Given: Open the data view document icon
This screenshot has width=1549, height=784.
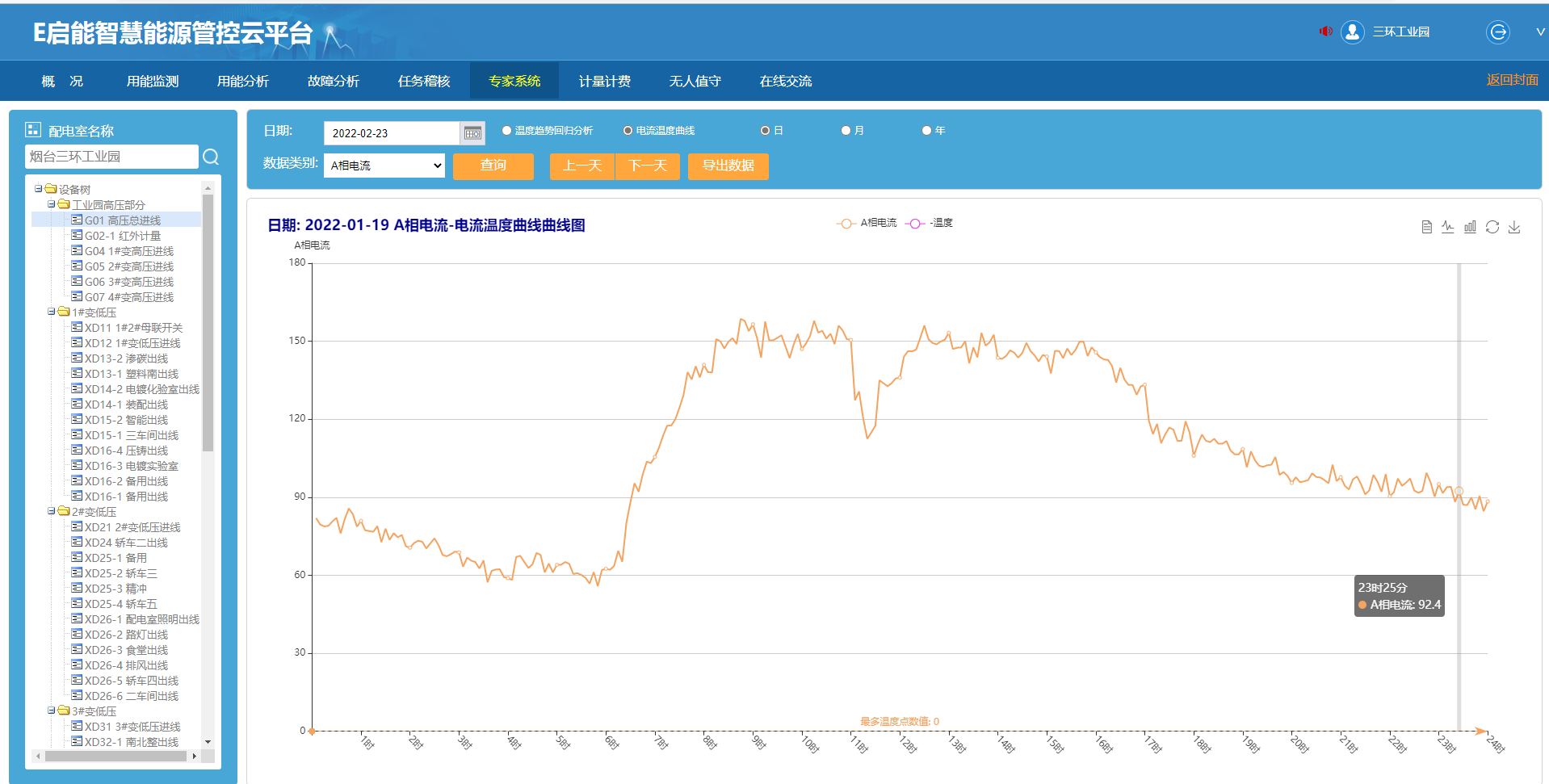Looking at the screenshot, I should [x=1427, y=227].
